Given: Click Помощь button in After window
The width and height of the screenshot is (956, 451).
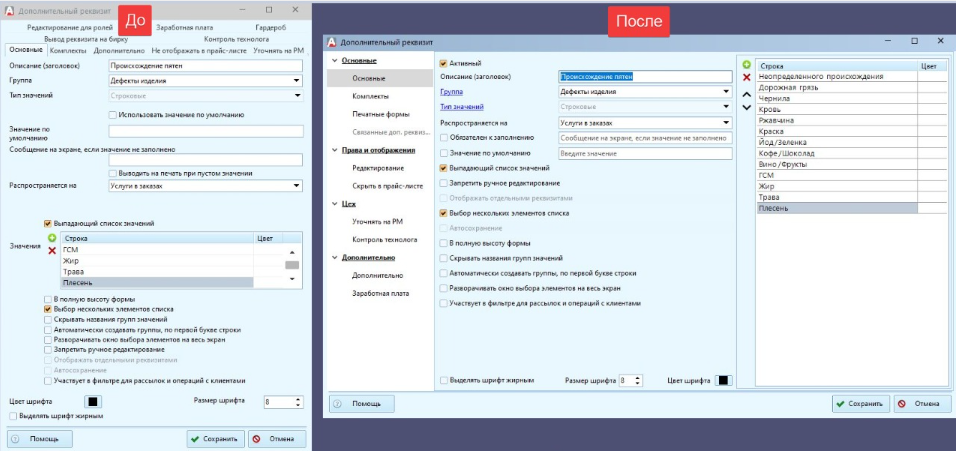Looking at the screenshot, I should pos(362,403).
